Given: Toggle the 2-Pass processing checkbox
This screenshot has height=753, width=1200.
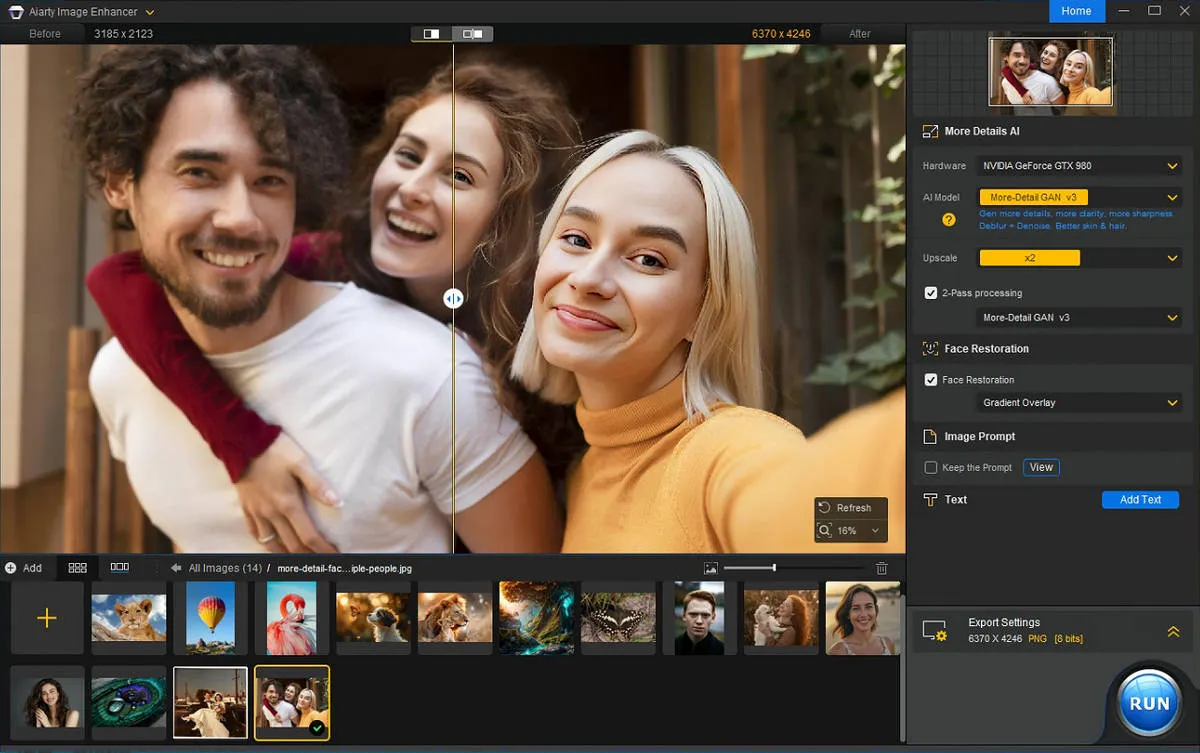Looking at the screenshot, I should point(931,293).
